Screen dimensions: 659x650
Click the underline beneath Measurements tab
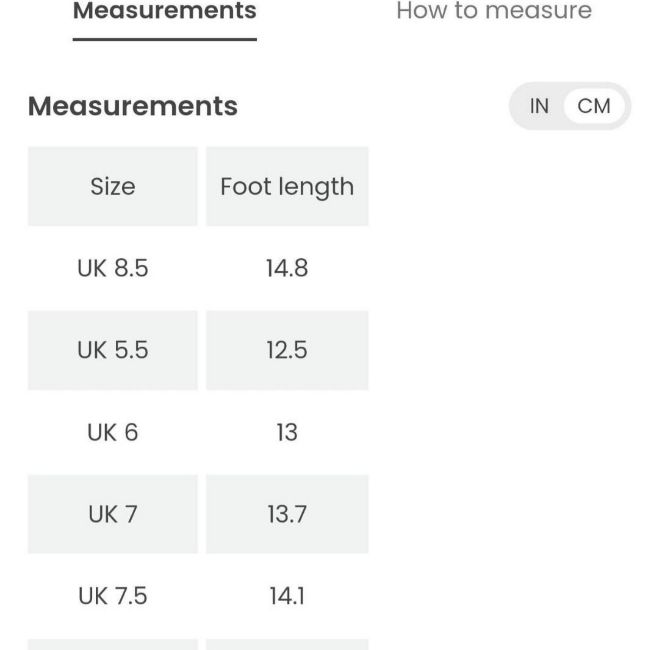[x=165, y=39]
